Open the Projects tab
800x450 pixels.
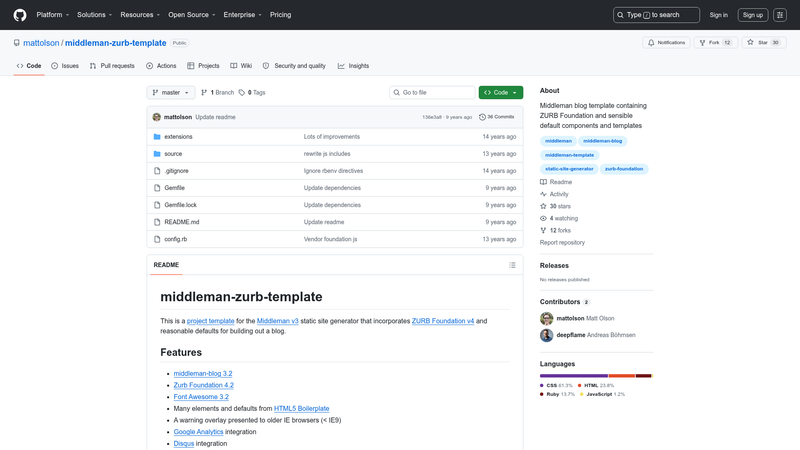pos(203,66)
